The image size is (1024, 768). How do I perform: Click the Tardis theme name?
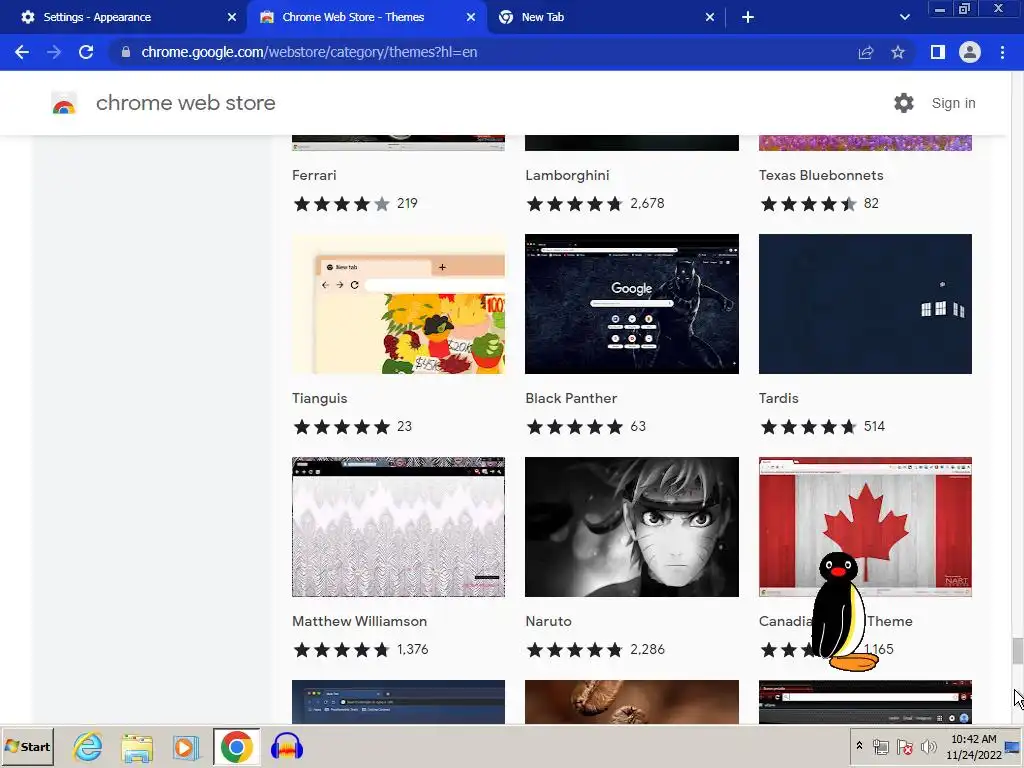pos(778,398)
